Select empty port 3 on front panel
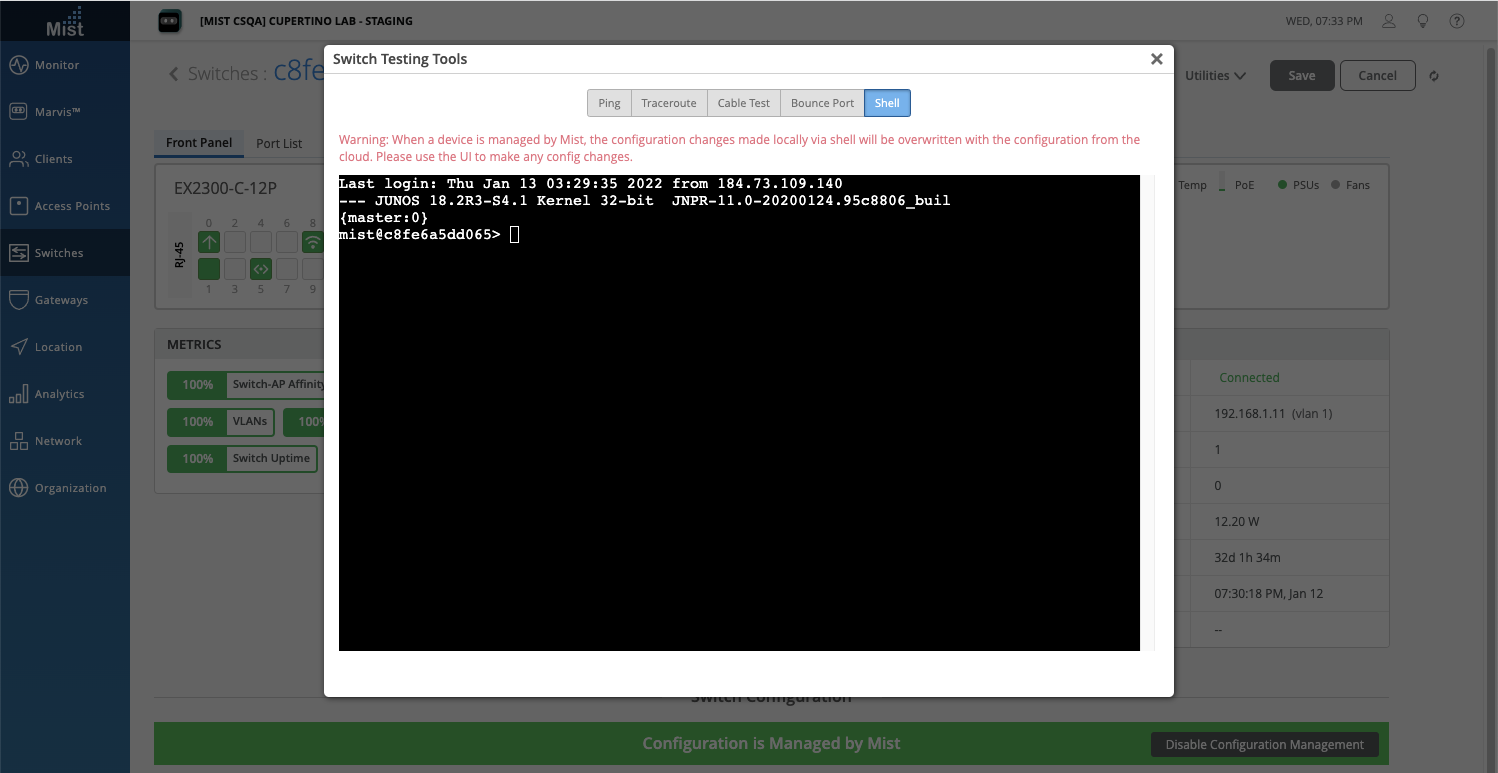 point(235,268)
